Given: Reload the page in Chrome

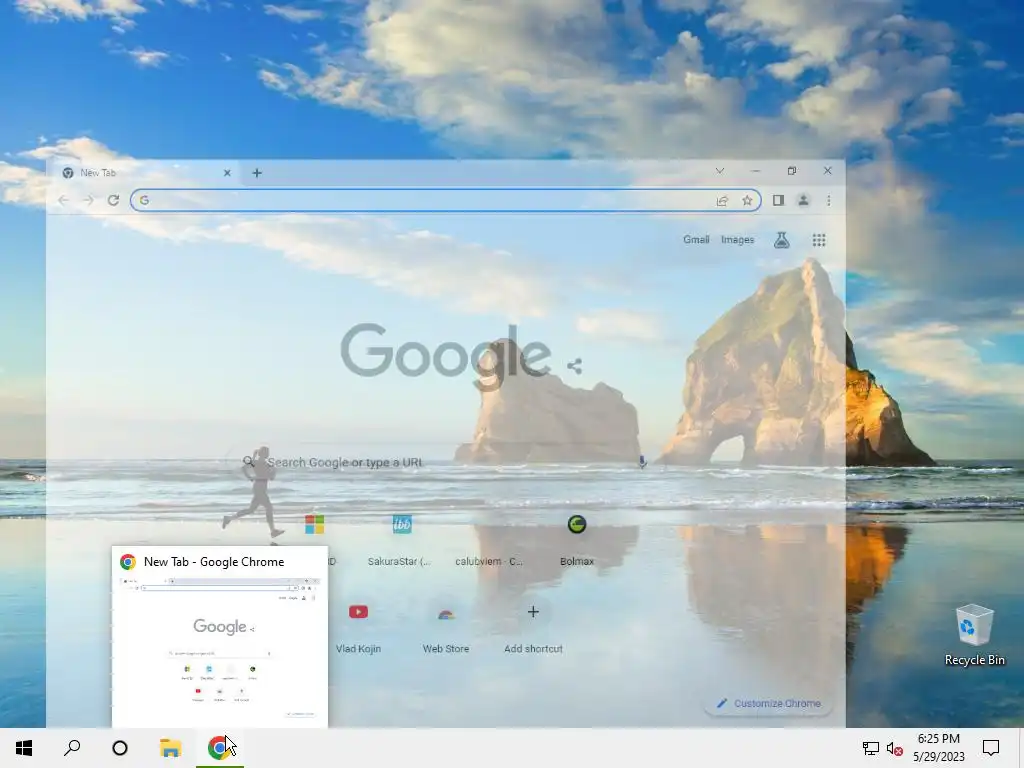Looking at the screenshot, I should (x=113, y=200).
